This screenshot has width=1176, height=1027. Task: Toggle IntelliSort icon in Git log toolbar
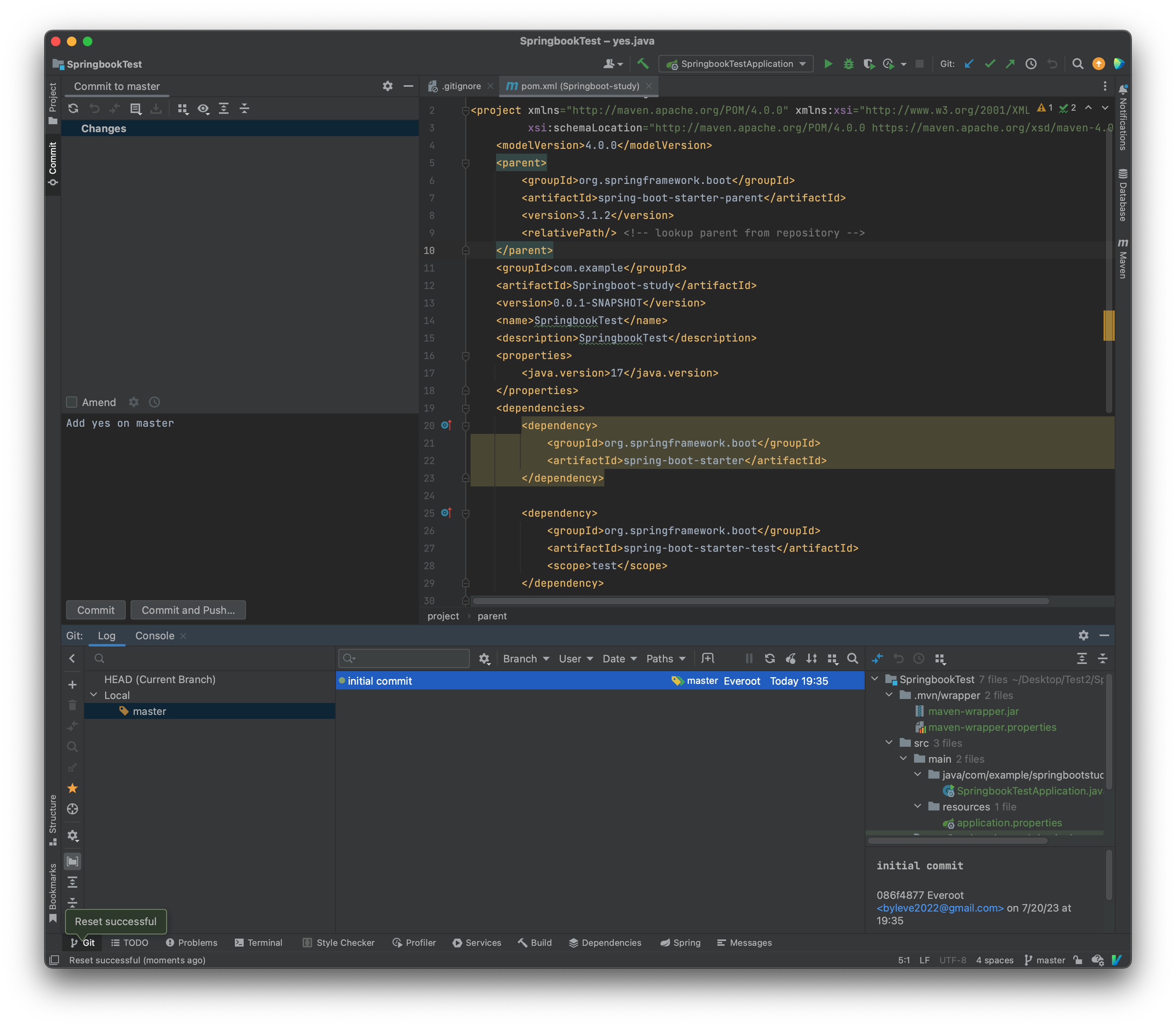[811, 658]
